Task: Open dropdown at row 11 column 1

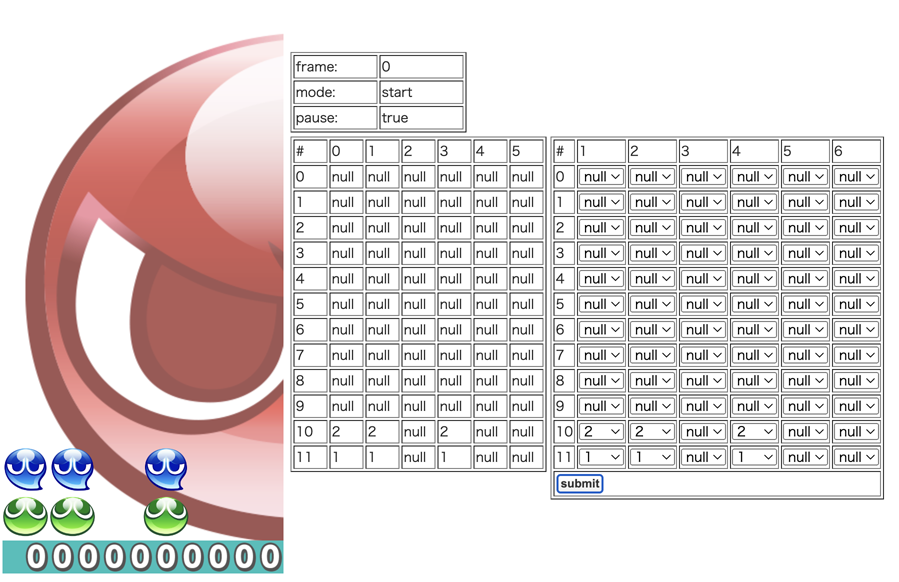Action: (x=601, y=457)
